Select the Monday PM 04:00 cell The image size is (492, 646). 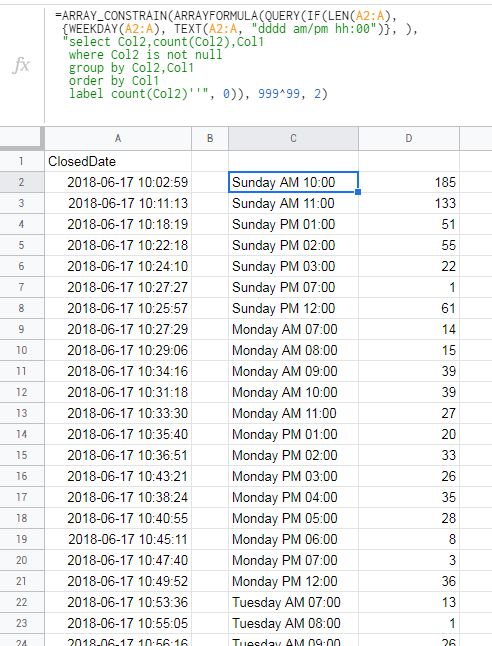coord(293,497)
